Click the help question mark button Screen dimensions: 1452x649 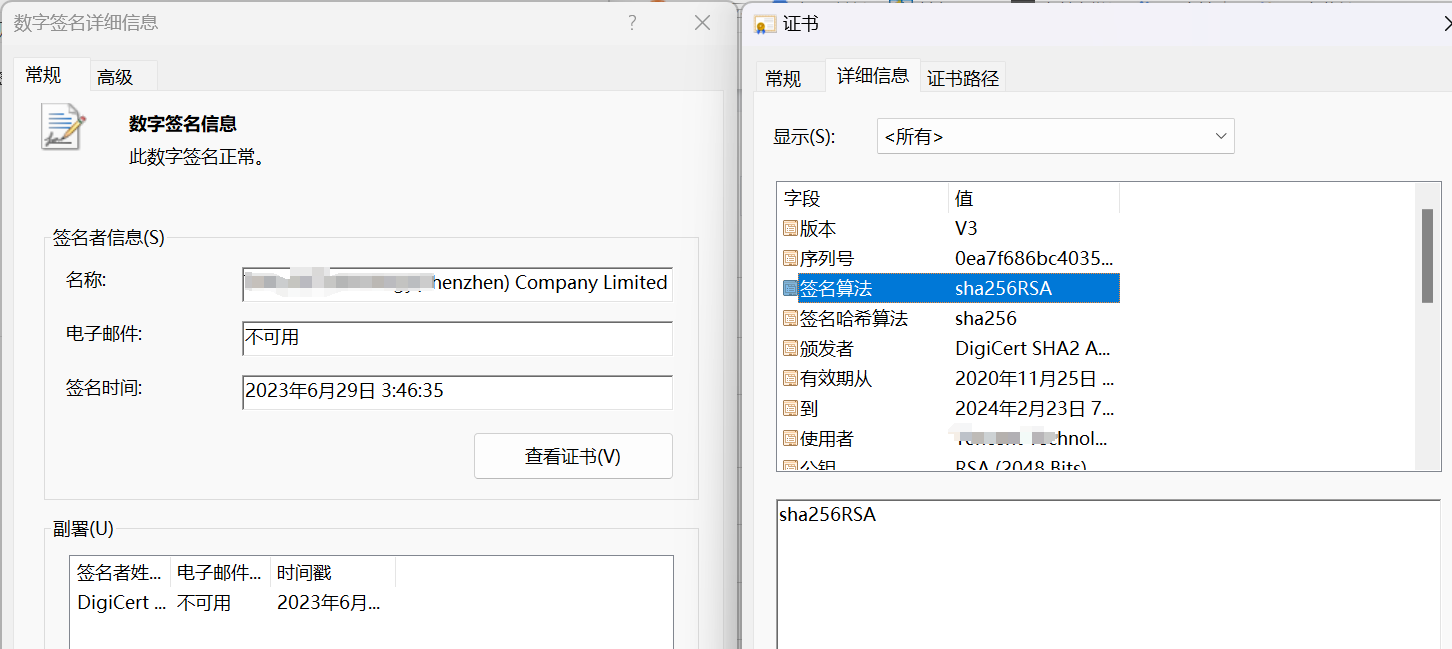point(632,22)
